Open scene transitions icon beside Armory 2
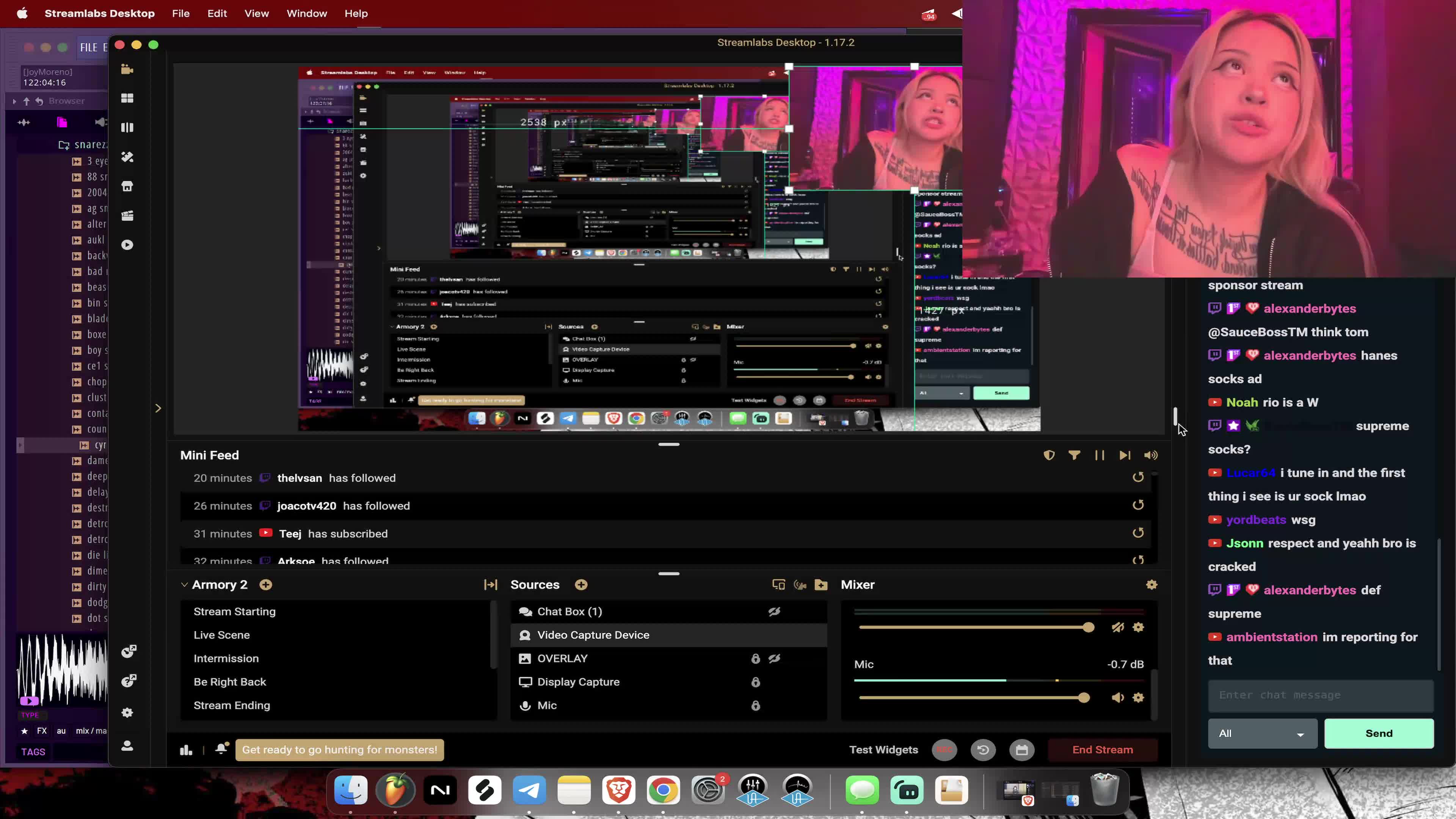1456x819 pixels. 491,585
